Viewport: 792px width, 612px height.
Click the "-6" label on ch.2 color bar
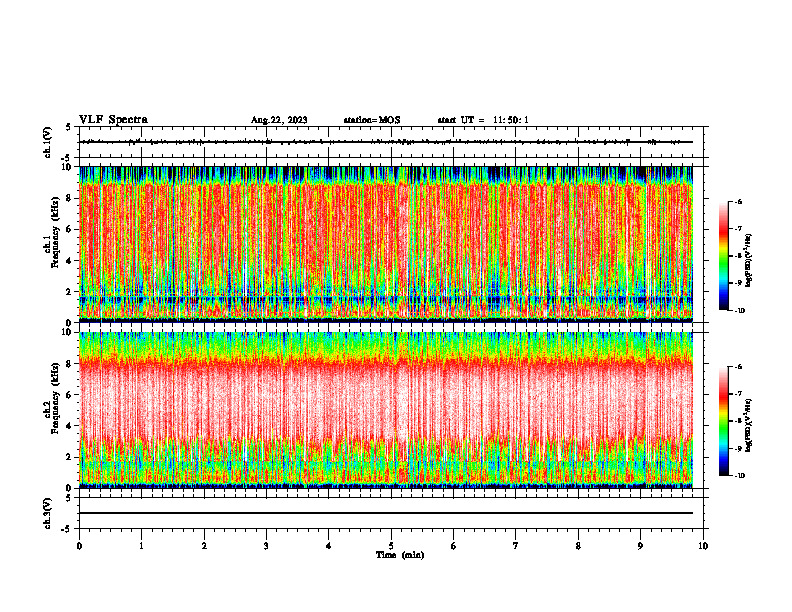(738, 367)
